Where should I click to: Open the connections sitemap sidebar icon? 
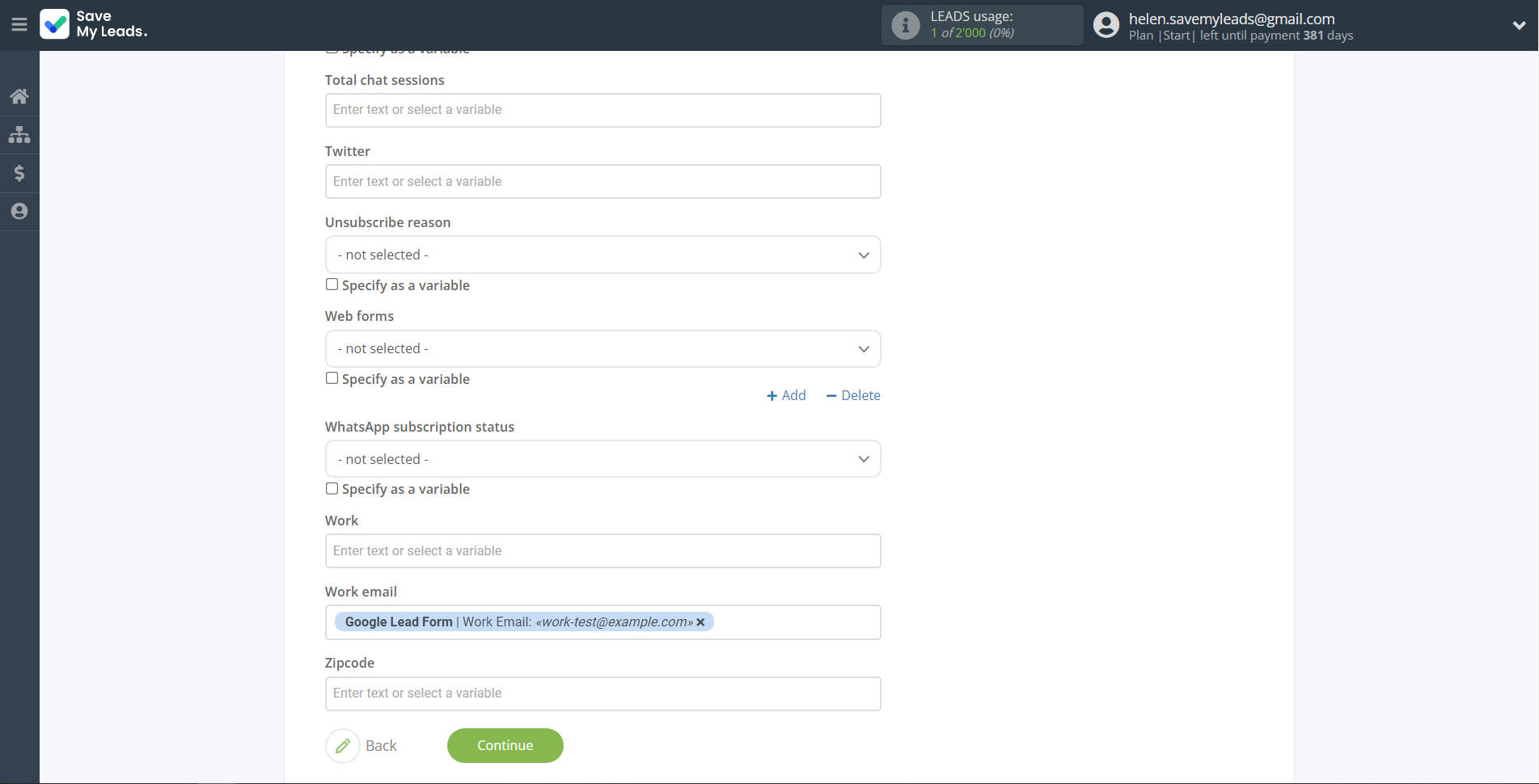pos(19,134)
